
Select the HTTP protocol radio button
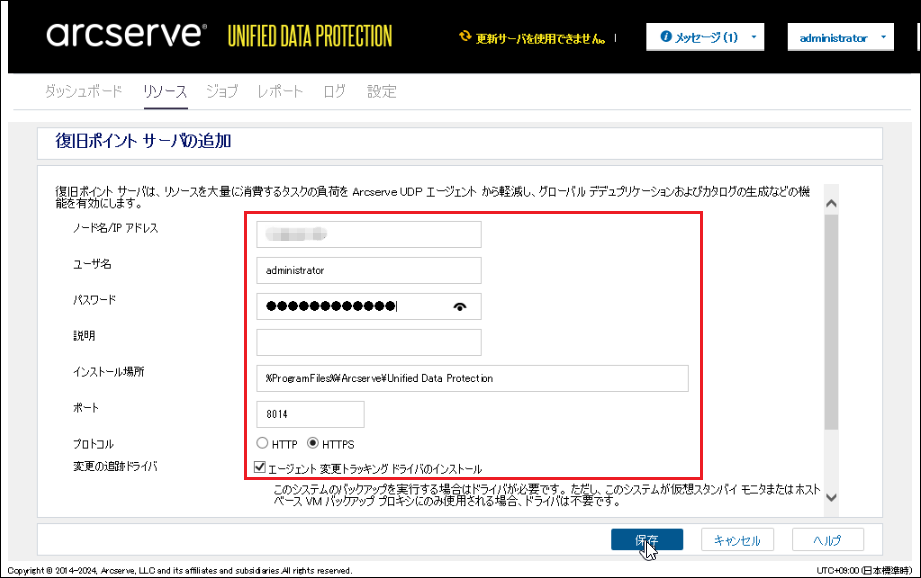coord(262,443)
